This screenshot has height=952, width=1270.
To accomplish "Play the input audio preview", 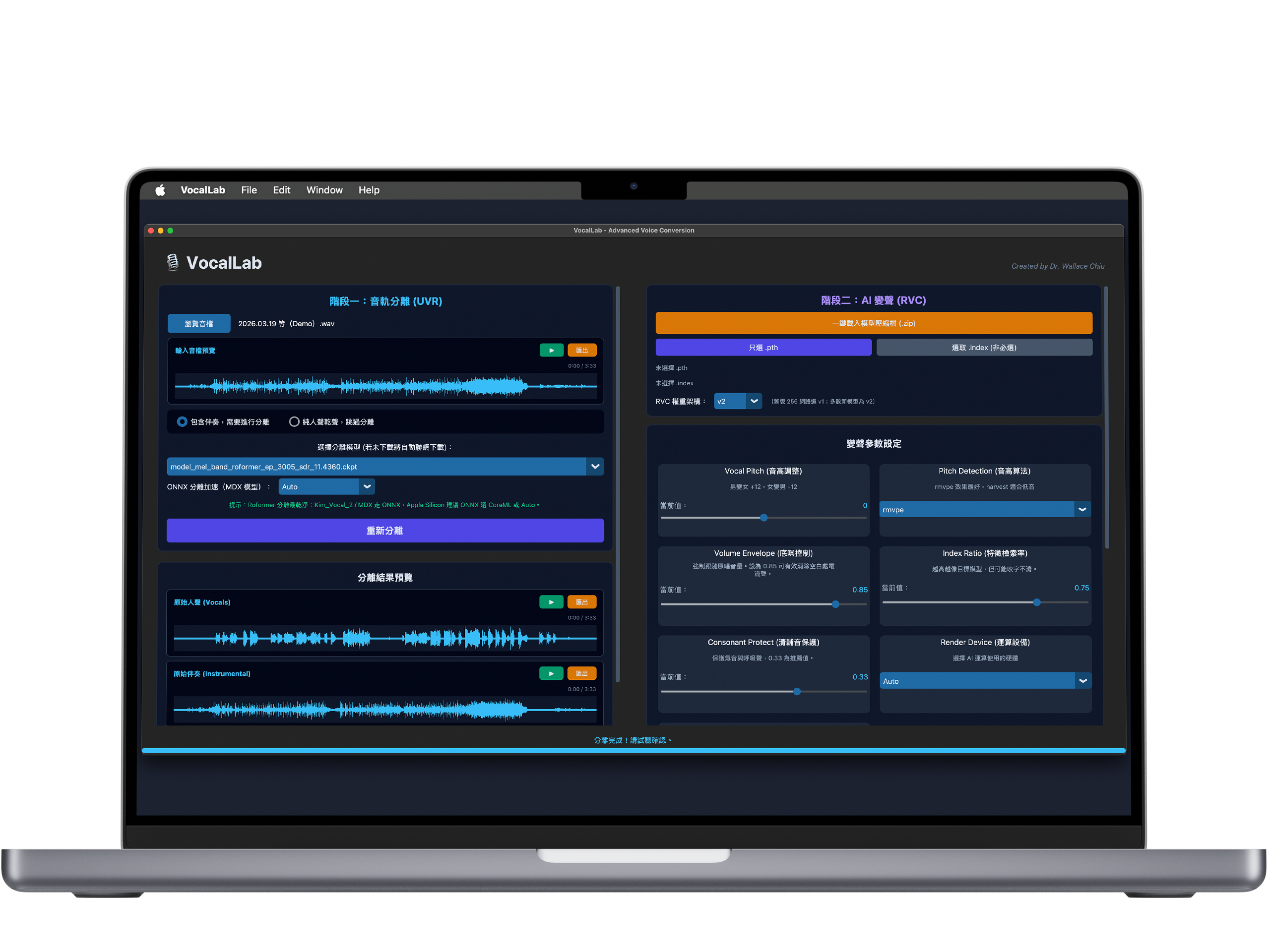I will tap(551, 350).
